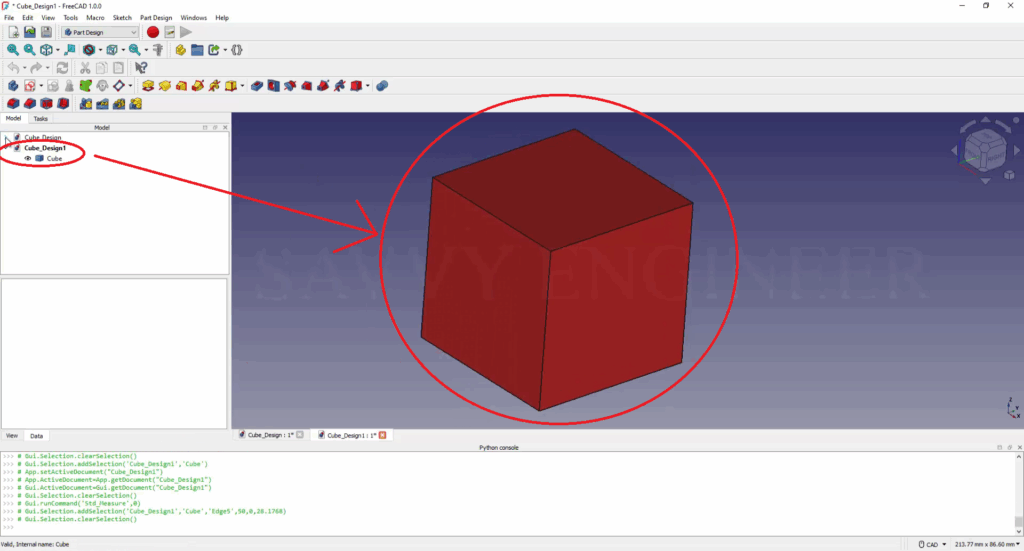Click the Pad tool icon

[x=148, y=85]
